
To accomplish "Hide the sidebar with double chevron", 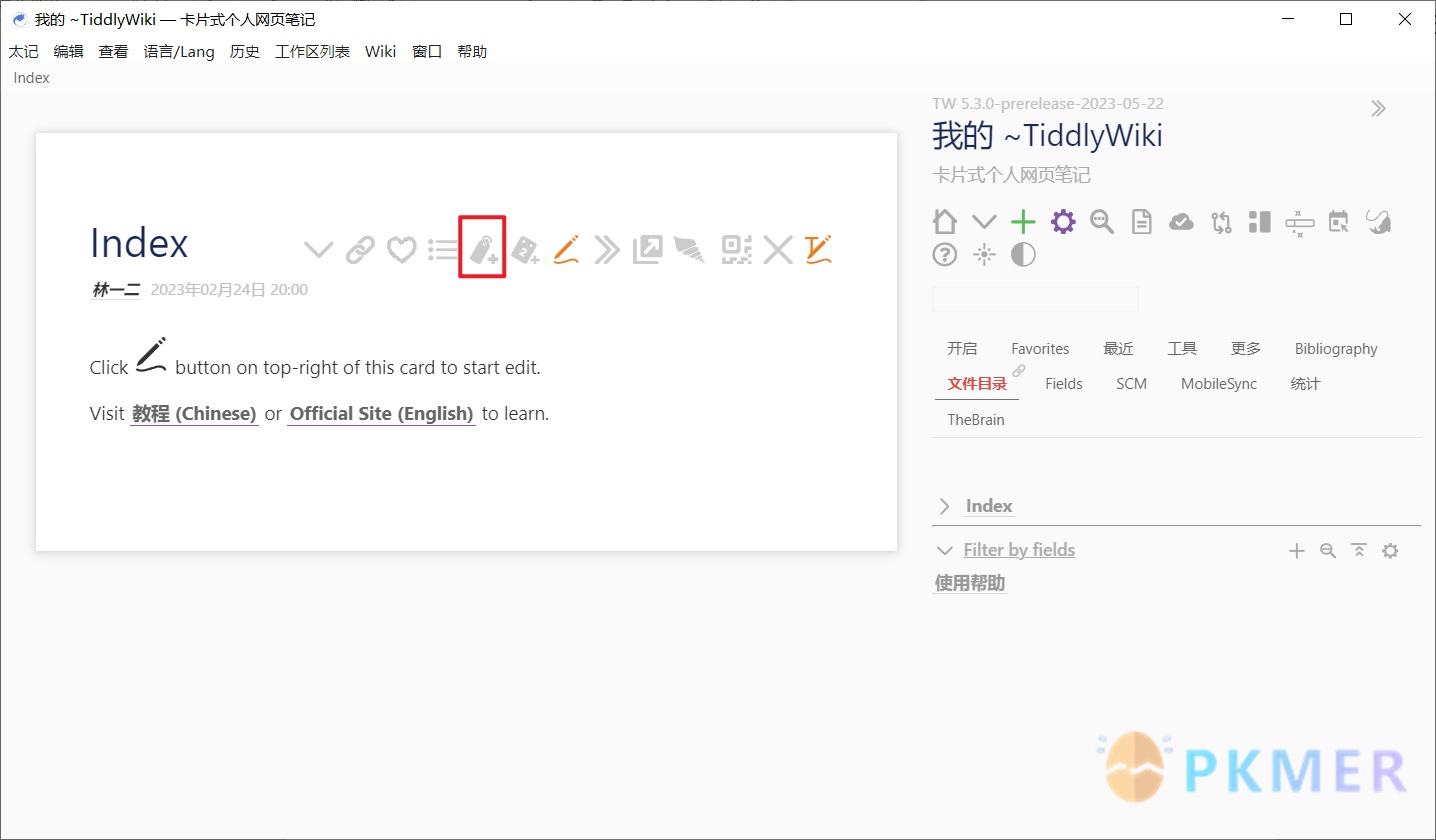I will (1379, 108).
